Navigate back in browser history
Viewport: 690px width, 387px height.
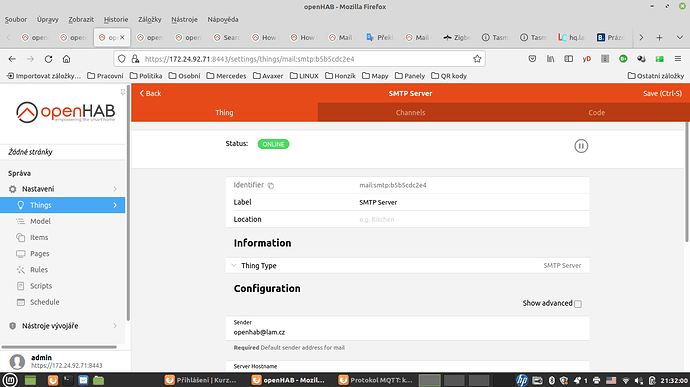12,59
